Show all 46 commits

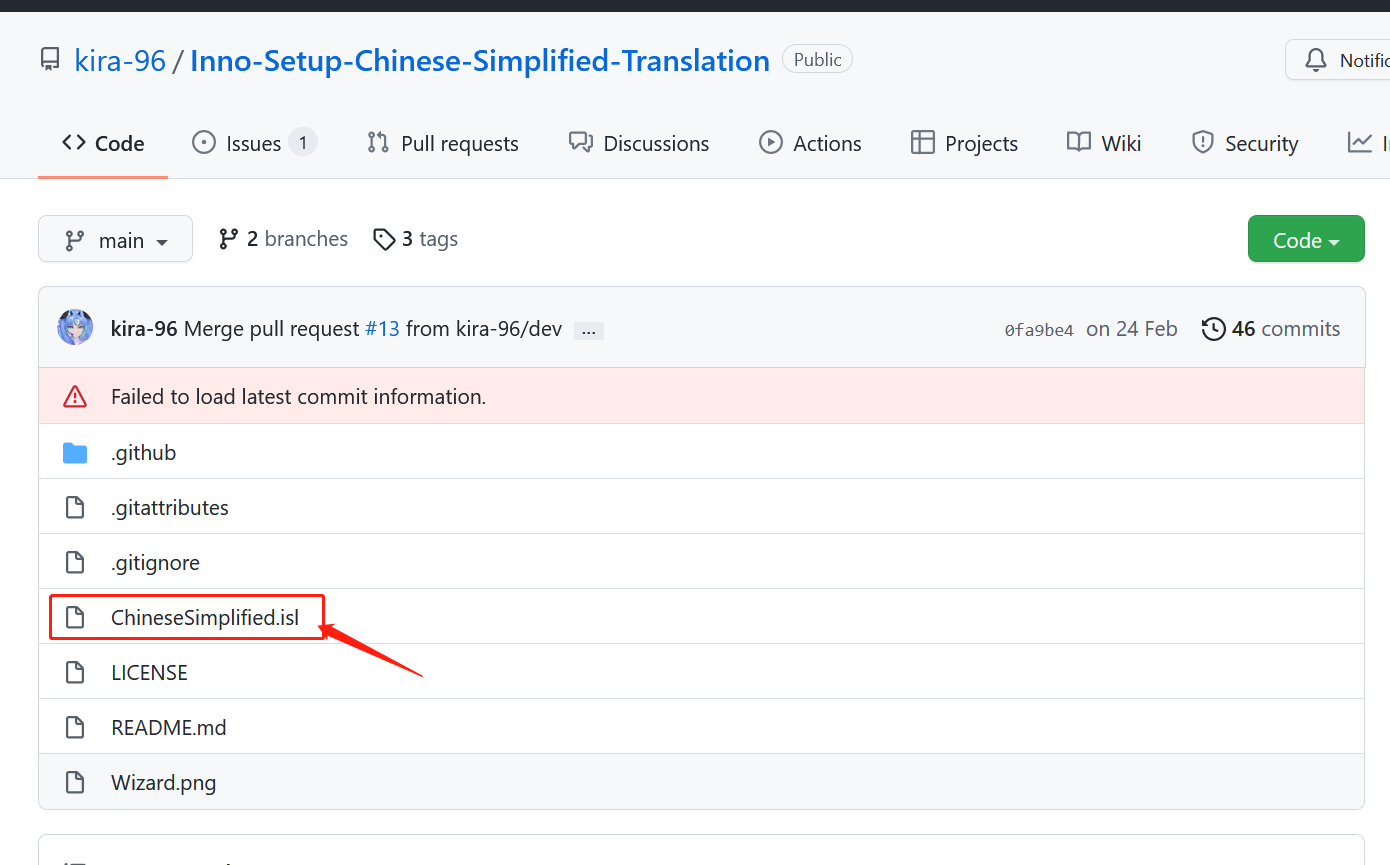[x=1286, y=328]
